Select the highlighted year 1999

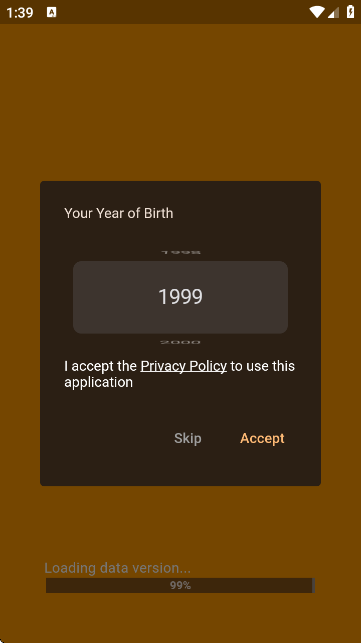click(x=180, y=297)
